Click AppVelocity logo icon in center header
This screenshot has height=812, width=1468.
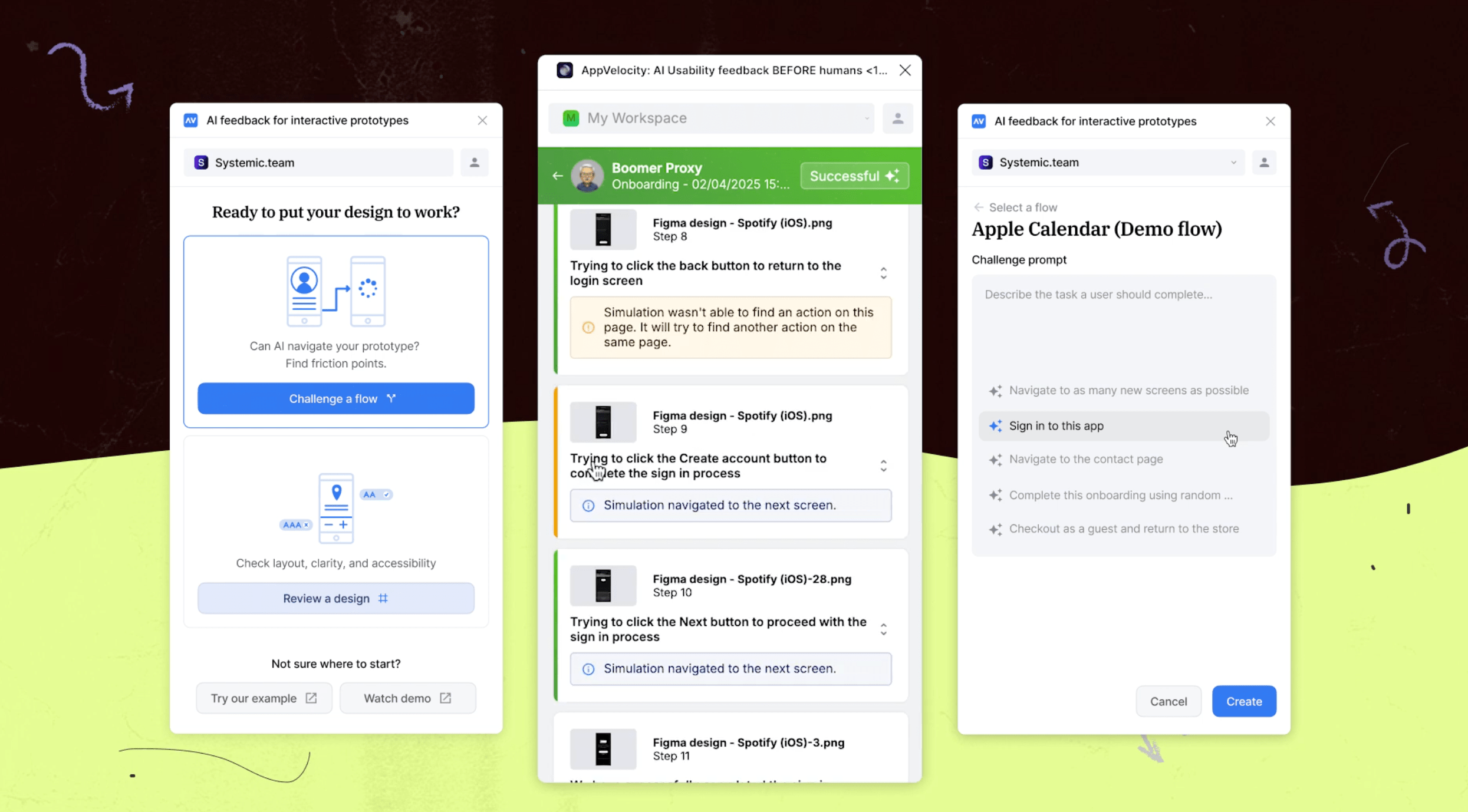[565, 71]
